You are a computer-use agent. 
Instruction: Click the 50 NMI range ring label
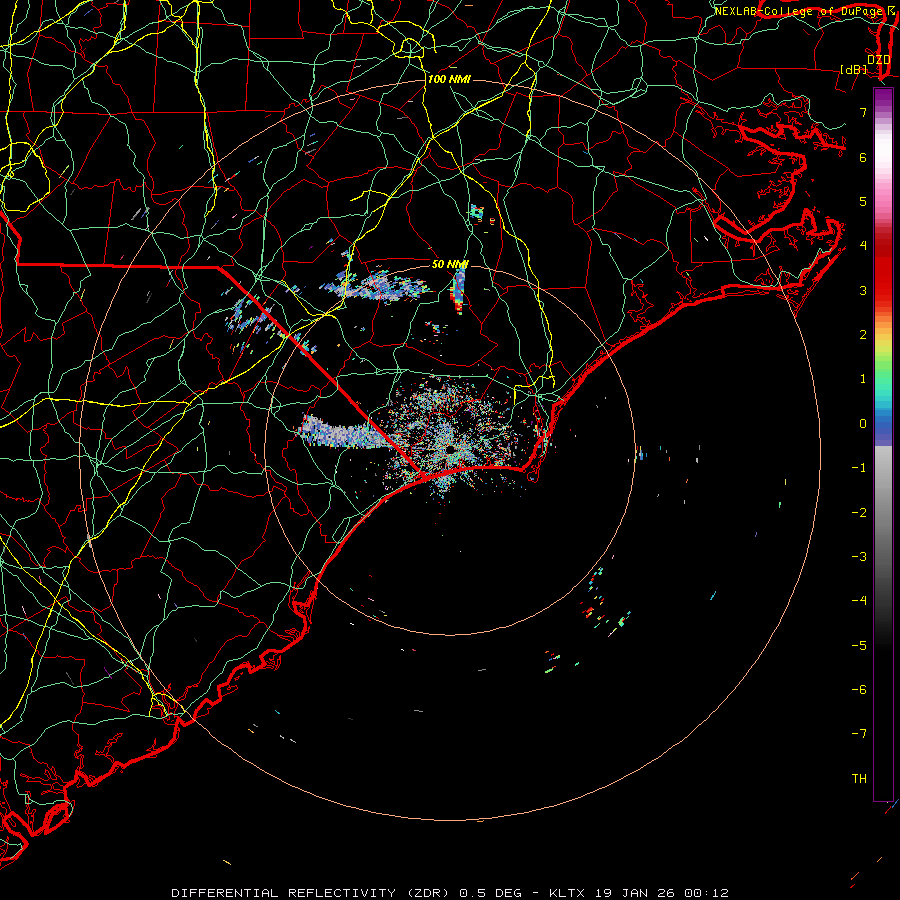449,264
